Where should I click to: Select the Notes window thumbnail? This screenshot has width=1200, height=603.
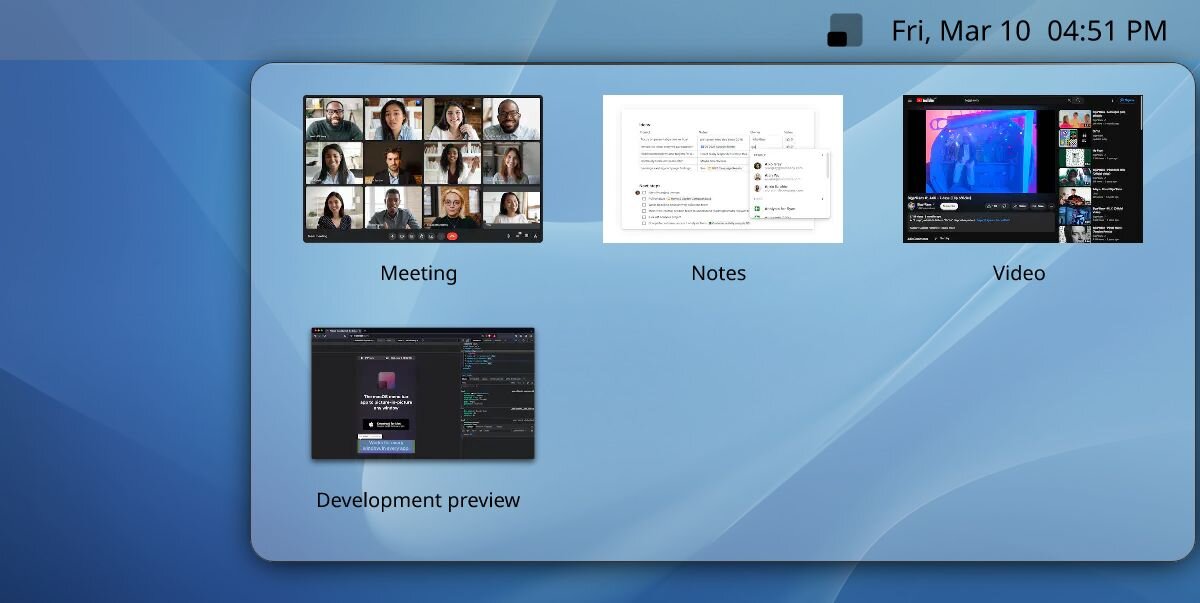pos(723,169)
